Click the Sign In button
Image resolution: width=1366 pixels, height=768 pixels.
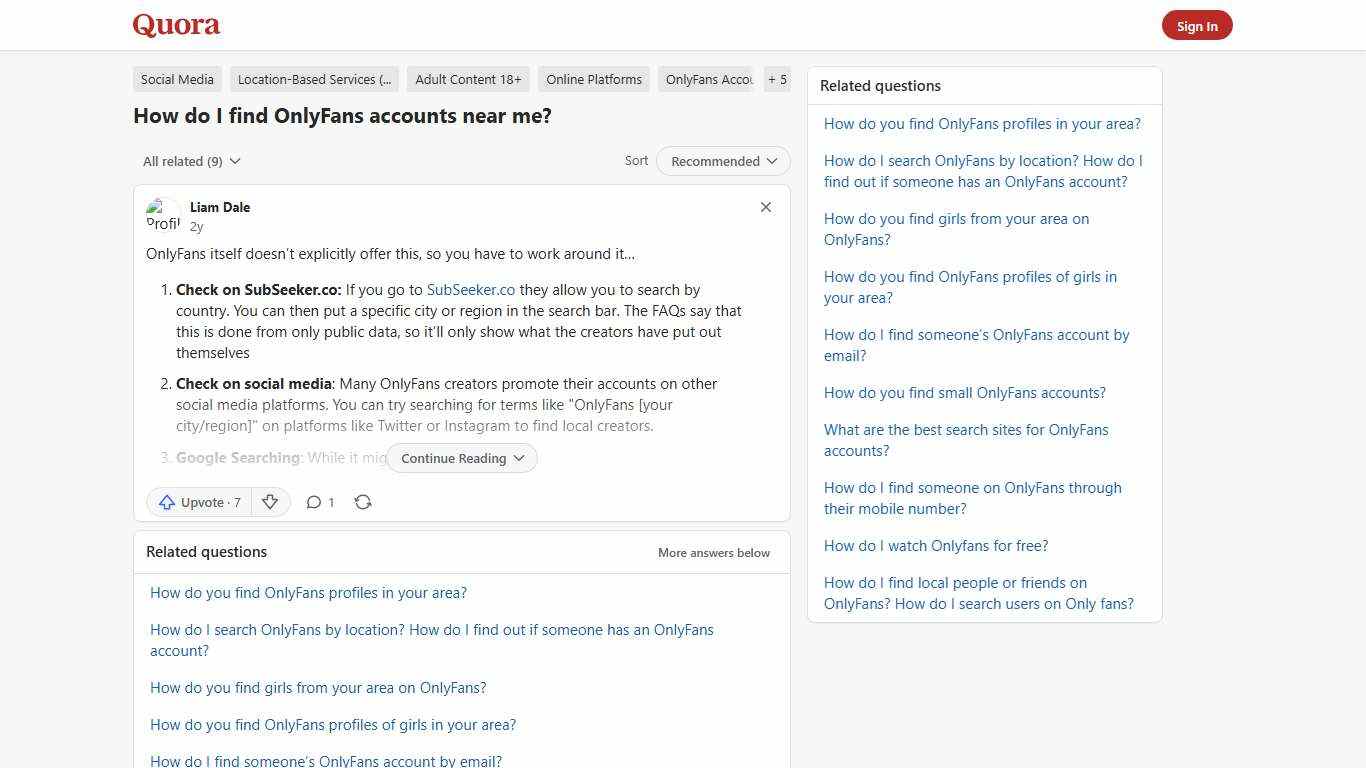[x=1197, y=25]
